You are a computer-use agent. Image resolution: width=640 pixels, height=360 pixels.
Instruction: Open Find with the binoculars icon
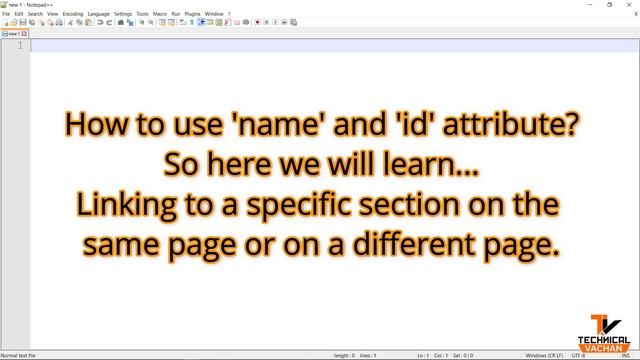coord(121,22)
